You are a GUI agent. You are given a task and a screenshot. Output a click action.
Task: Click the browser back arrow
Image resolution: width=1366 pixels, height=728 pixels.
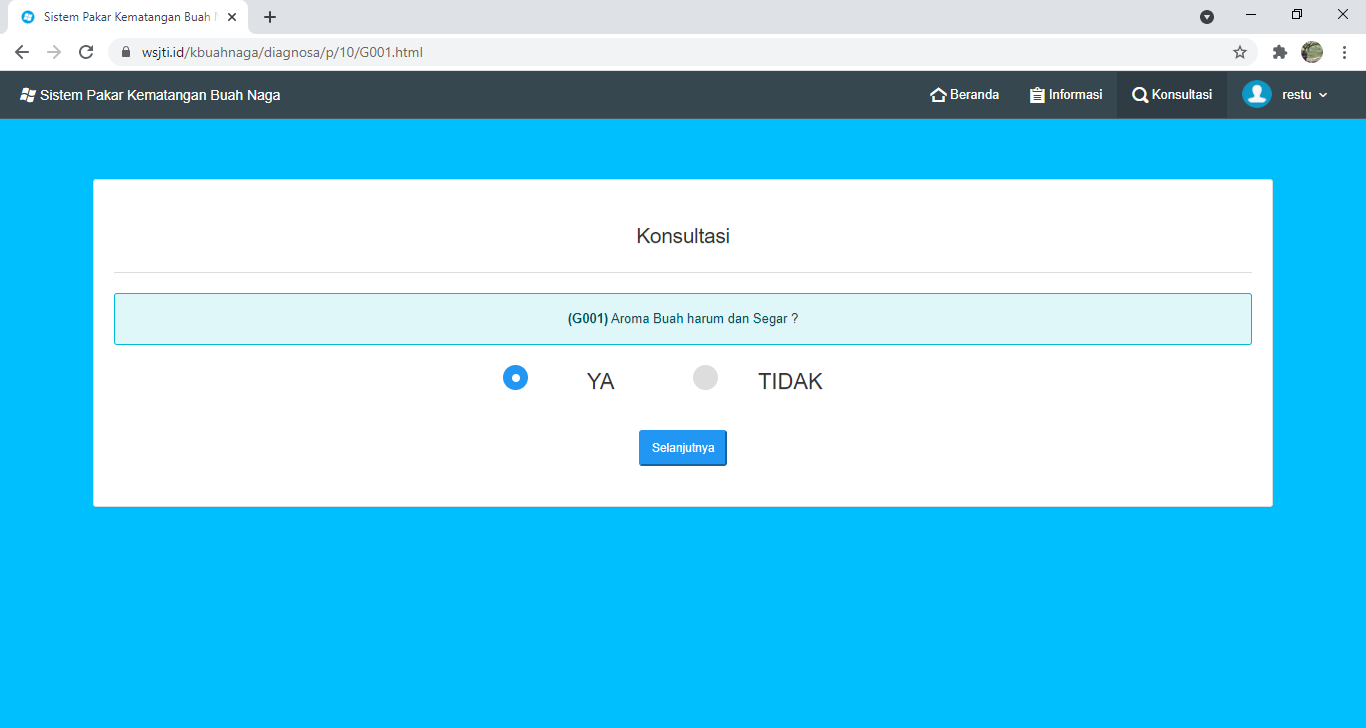tap(22, 52)
